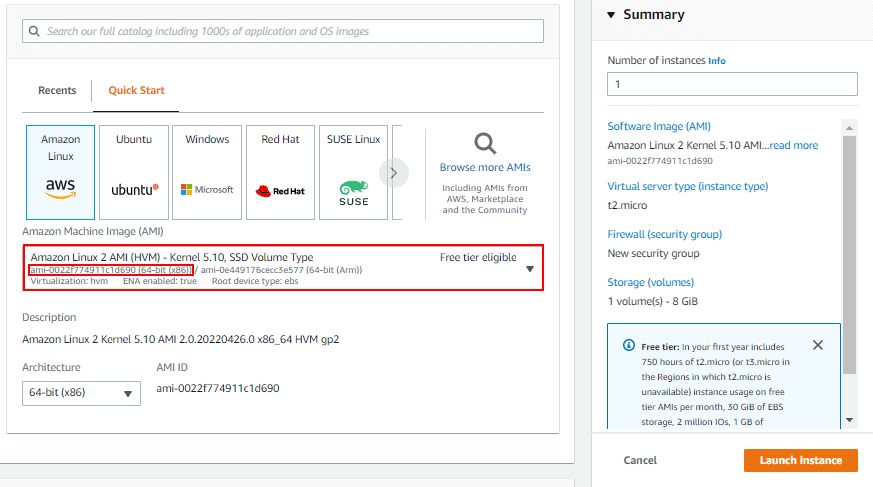Click the Microsoft logo icon
This screenshot has width=873, height=487.
click(207, 190)
